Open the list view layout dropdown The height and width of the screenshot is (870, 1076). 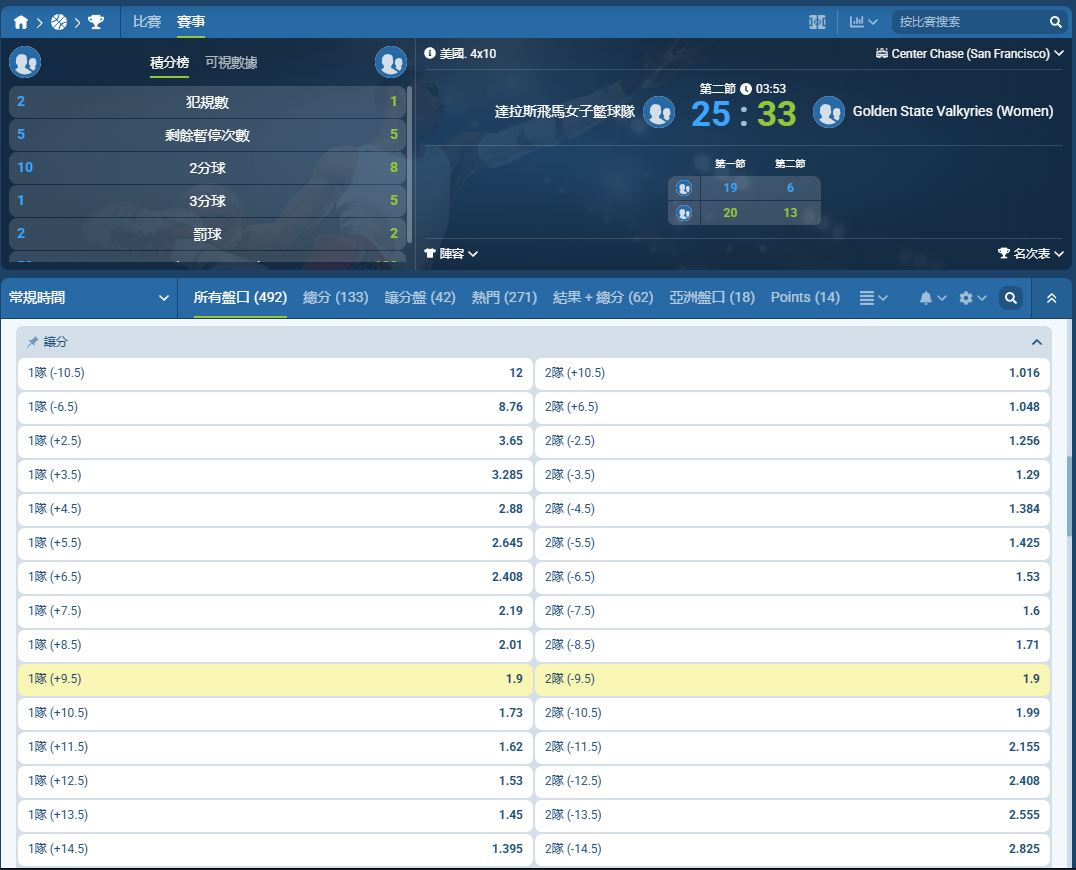[x=874, y=298]
